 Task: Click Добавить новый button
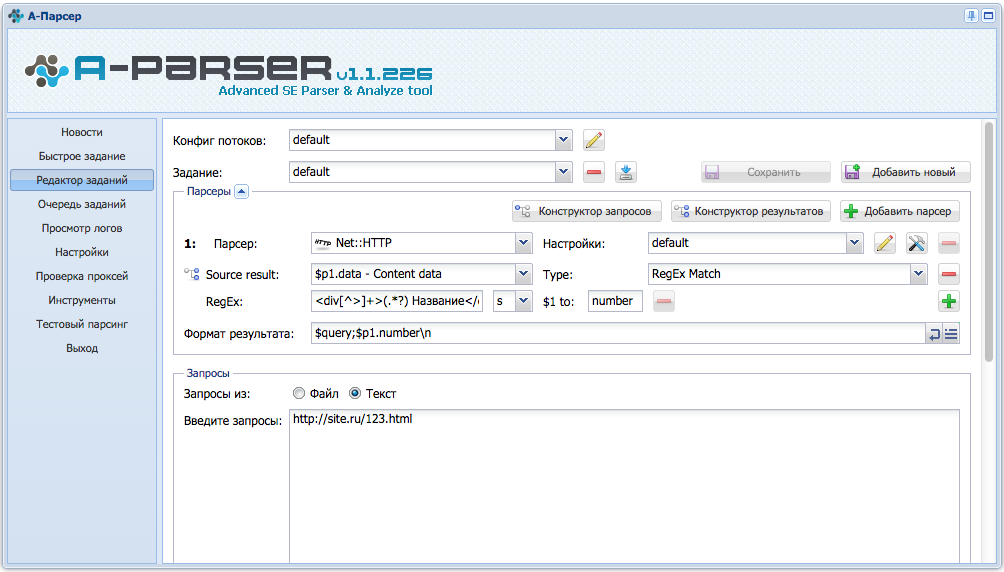pyautogui.click(x=905, y=172)
